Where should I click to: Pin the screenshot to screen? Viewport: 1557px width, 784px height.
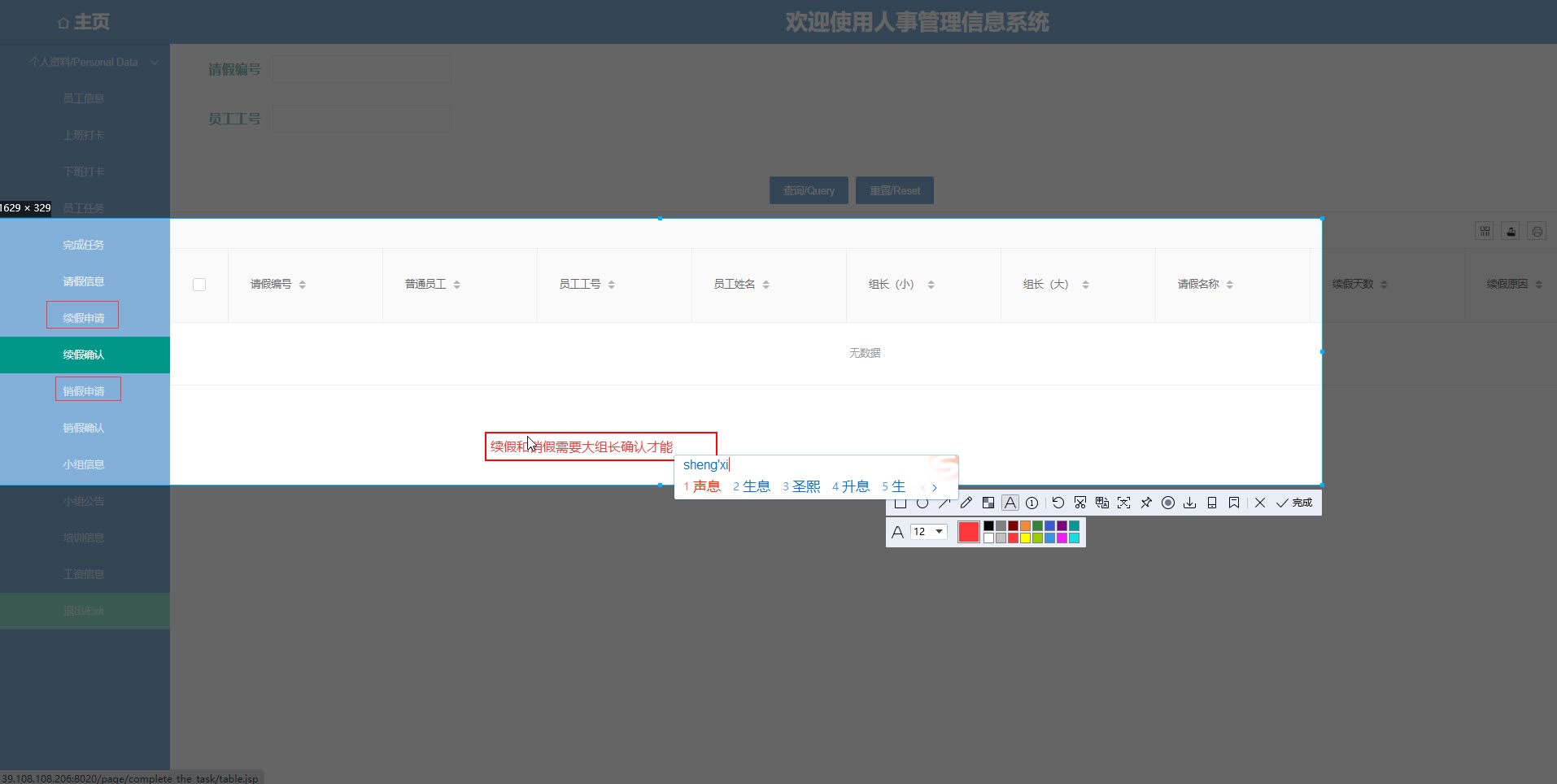1146,503
